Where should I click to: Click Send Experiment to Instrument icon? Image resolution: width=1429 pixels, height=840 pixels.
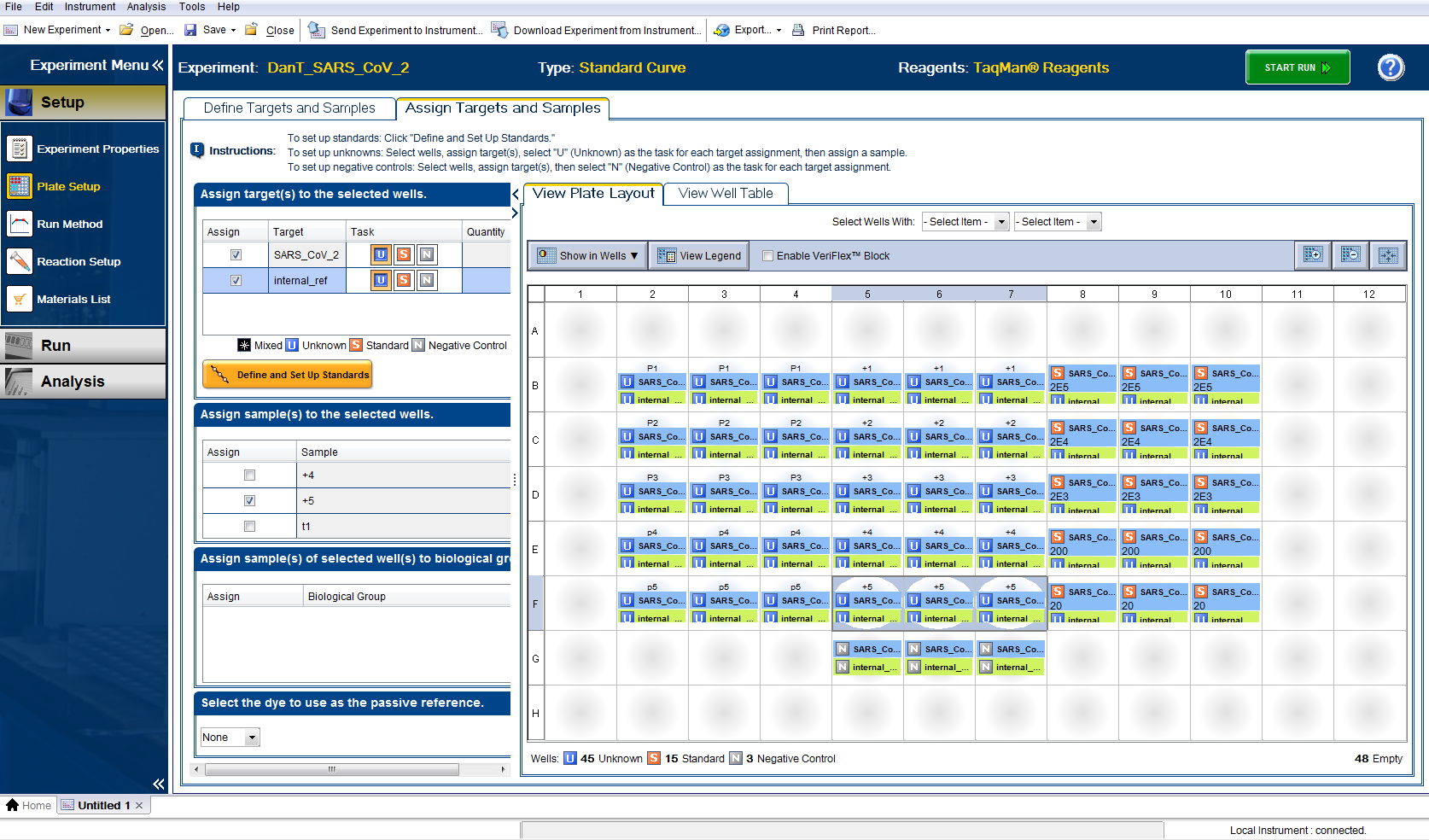point(316,30)
